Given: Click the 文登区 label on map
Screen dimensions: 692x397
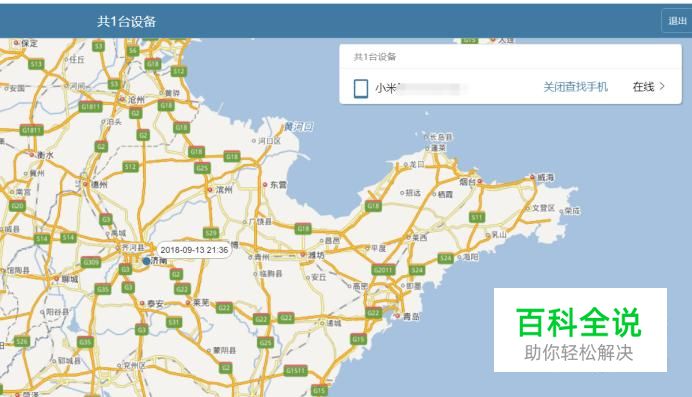Looking at the screenshot, I should coord(544,208).
